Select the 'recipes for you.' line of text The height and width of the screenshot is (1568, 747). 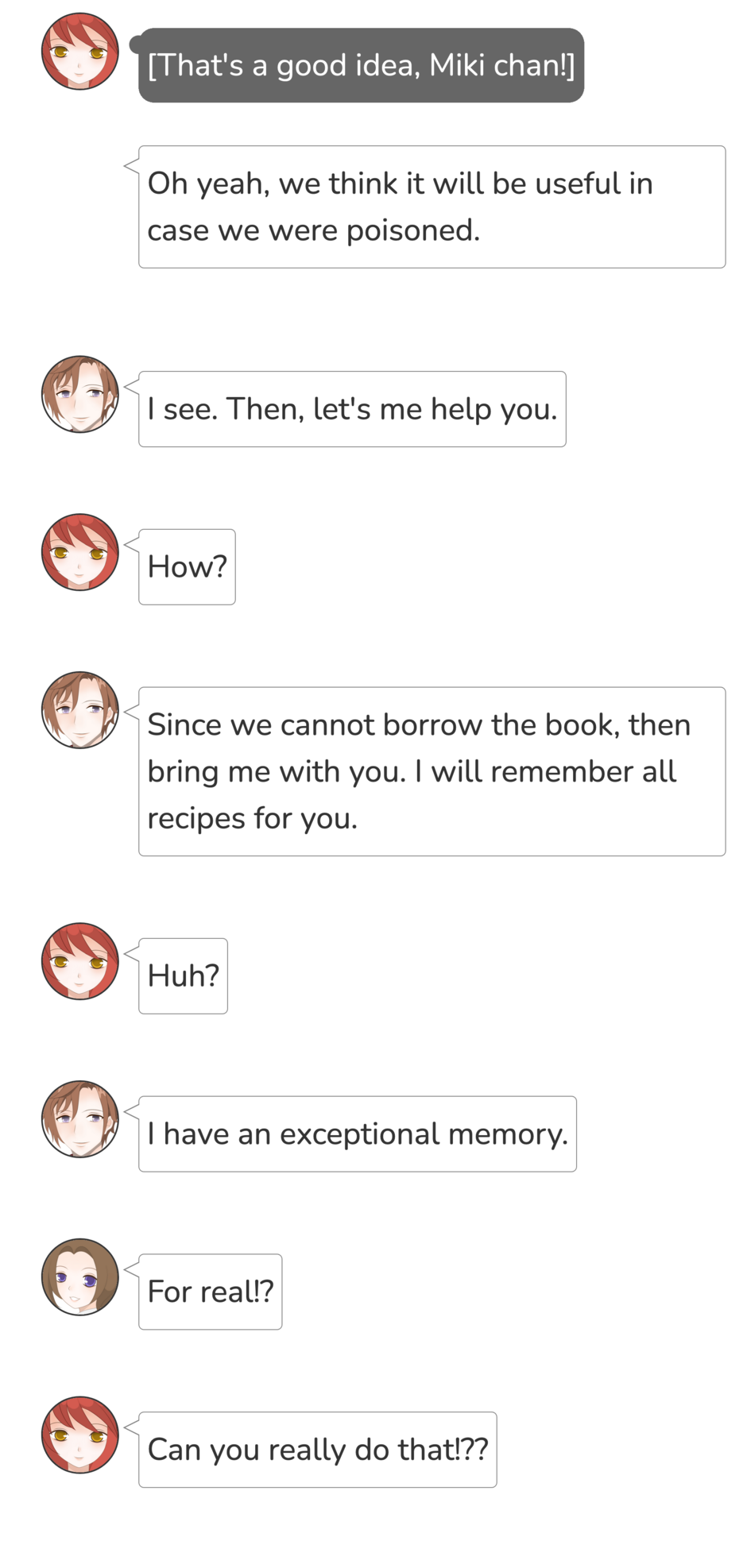pos(253,819)
